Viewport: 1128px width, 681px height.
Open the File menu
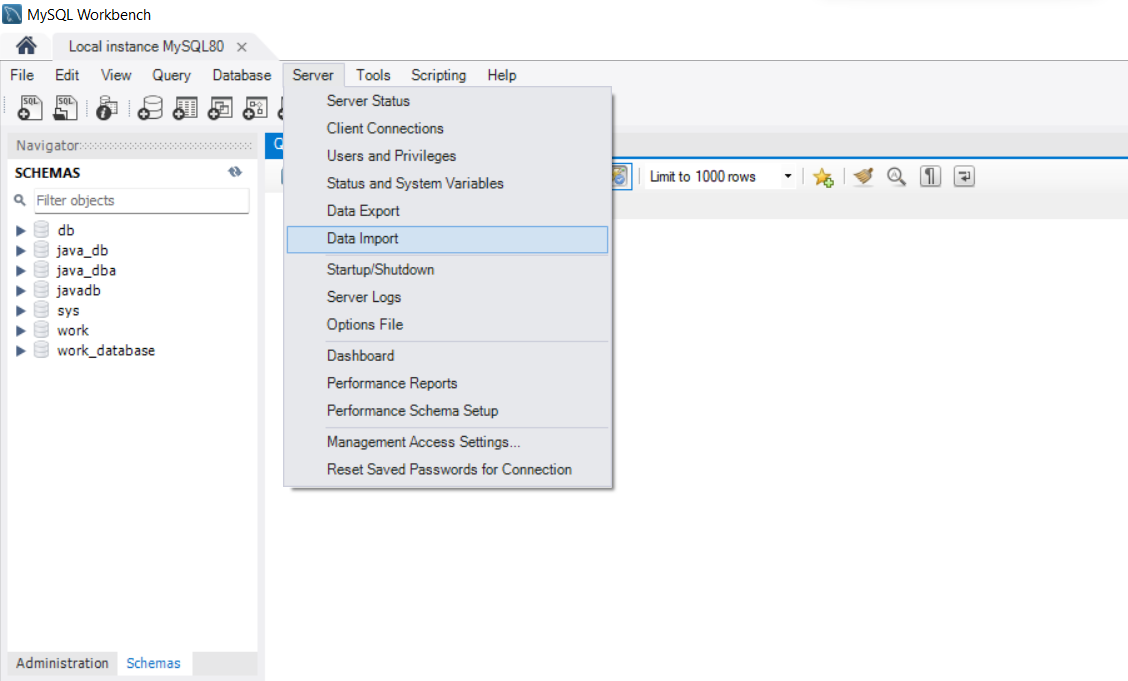tap(22, 75)
